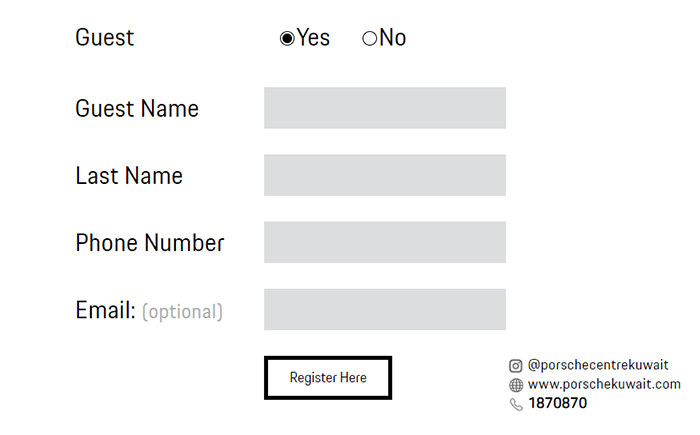
Task: Click the 1870870 phone number
Action: click(558, 404)
